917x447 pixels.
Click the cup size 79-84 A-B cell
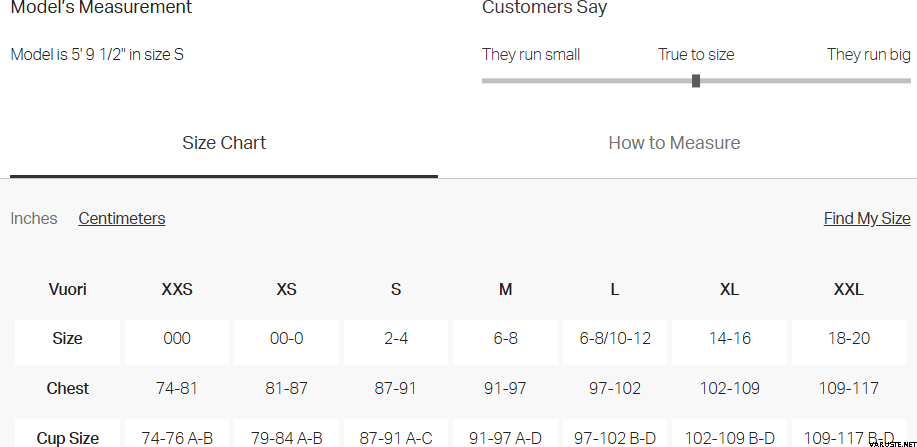point(287,437)
